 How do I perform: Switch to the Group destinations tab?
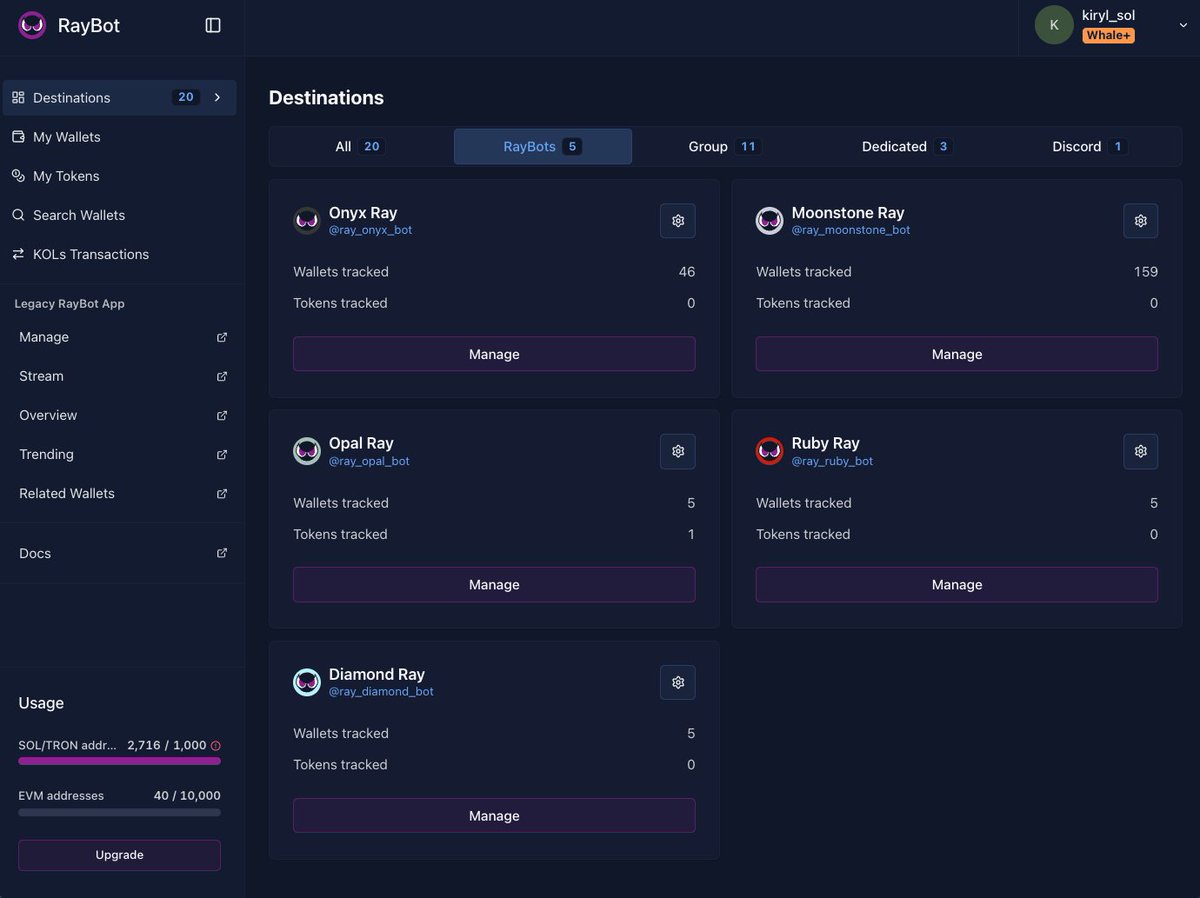[724, 145]
